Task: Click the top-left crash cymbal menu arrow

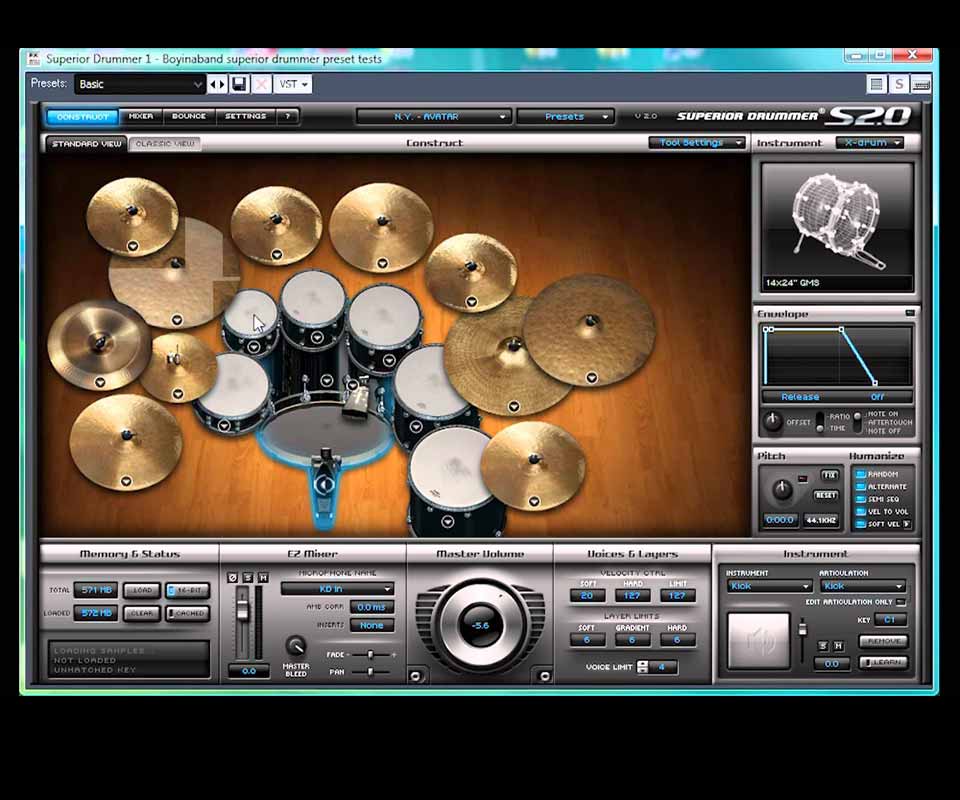Action: [133, 246]
